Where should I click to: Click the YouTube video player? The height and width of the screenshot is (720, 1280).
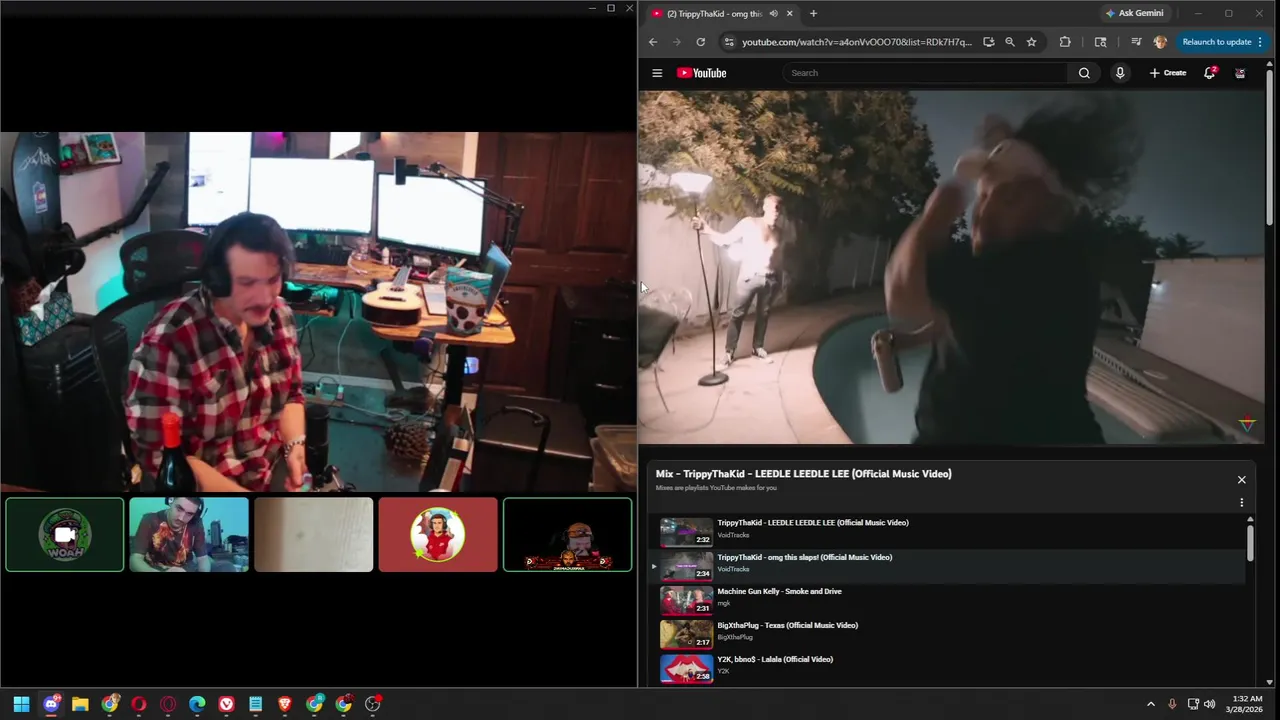951,267
